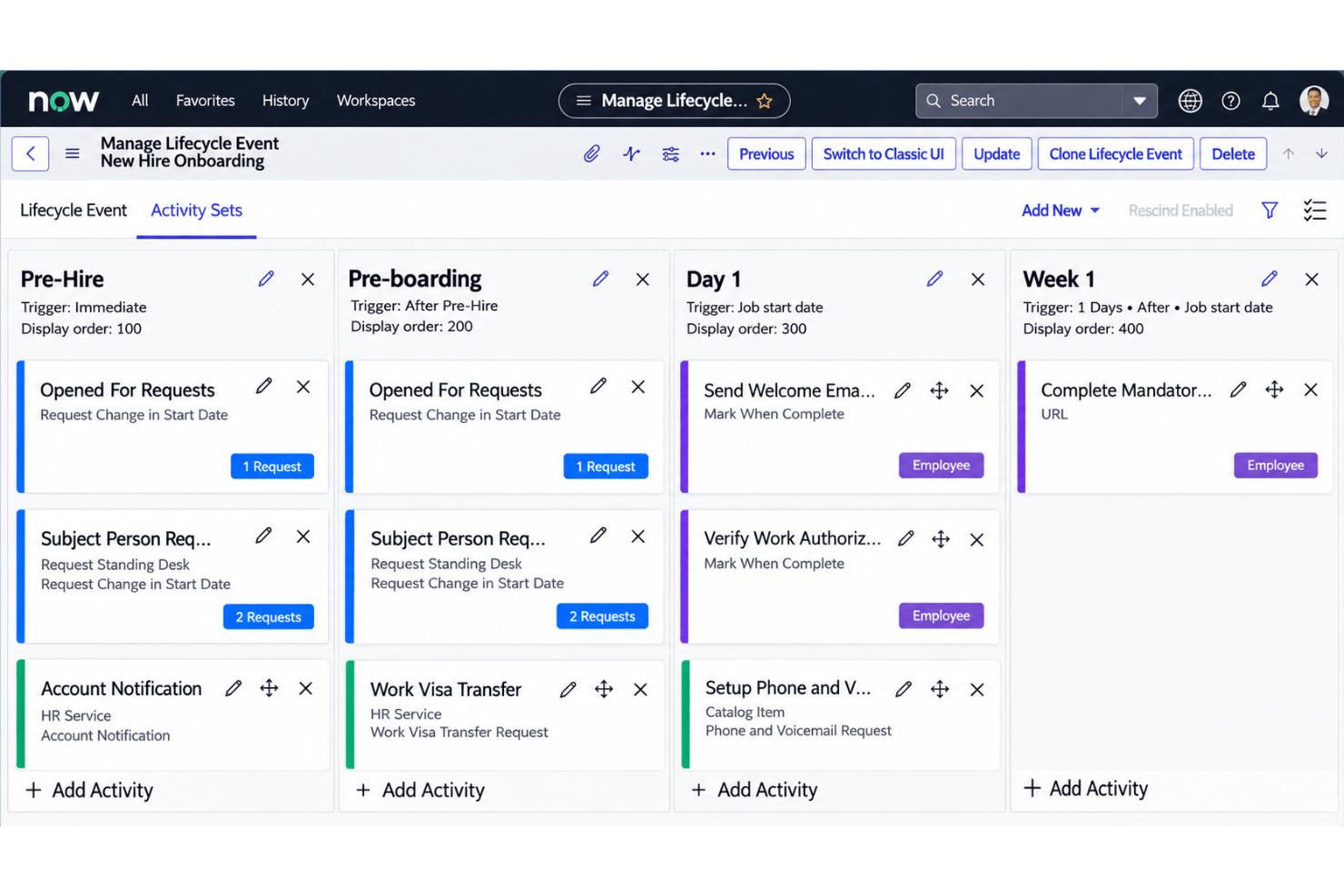
Task: Open the Favorites menu
Action: 205,101
